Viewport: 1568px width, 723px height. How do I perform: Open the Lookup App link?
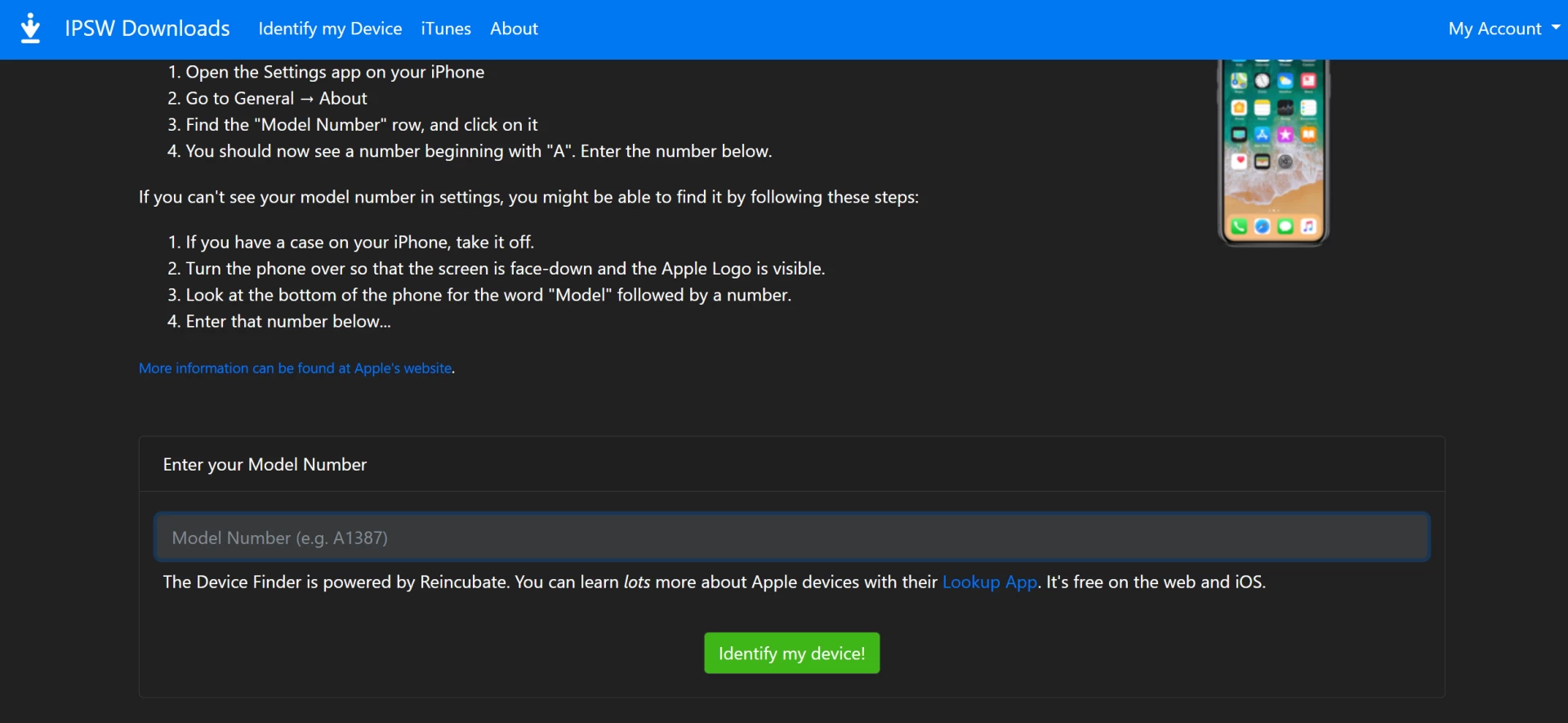pyautogui.click(x=989, y=582)
